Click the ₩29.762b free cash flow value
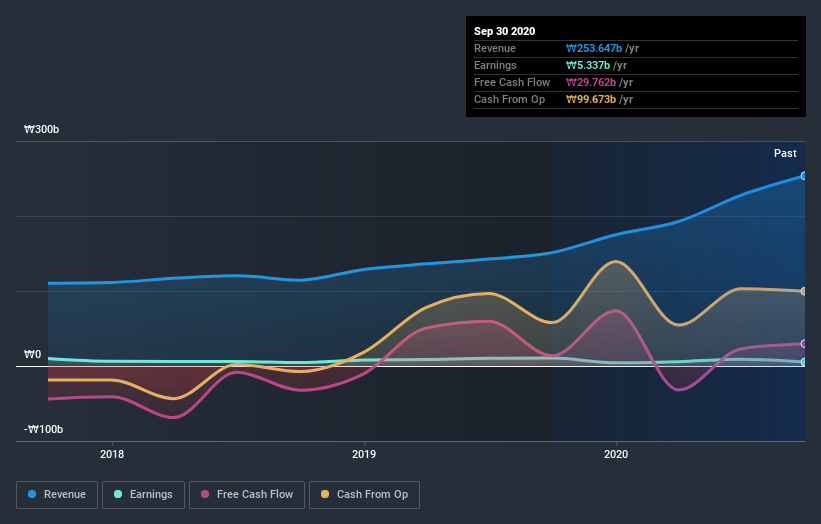This screenshot has height=524, width=821. 591,82
